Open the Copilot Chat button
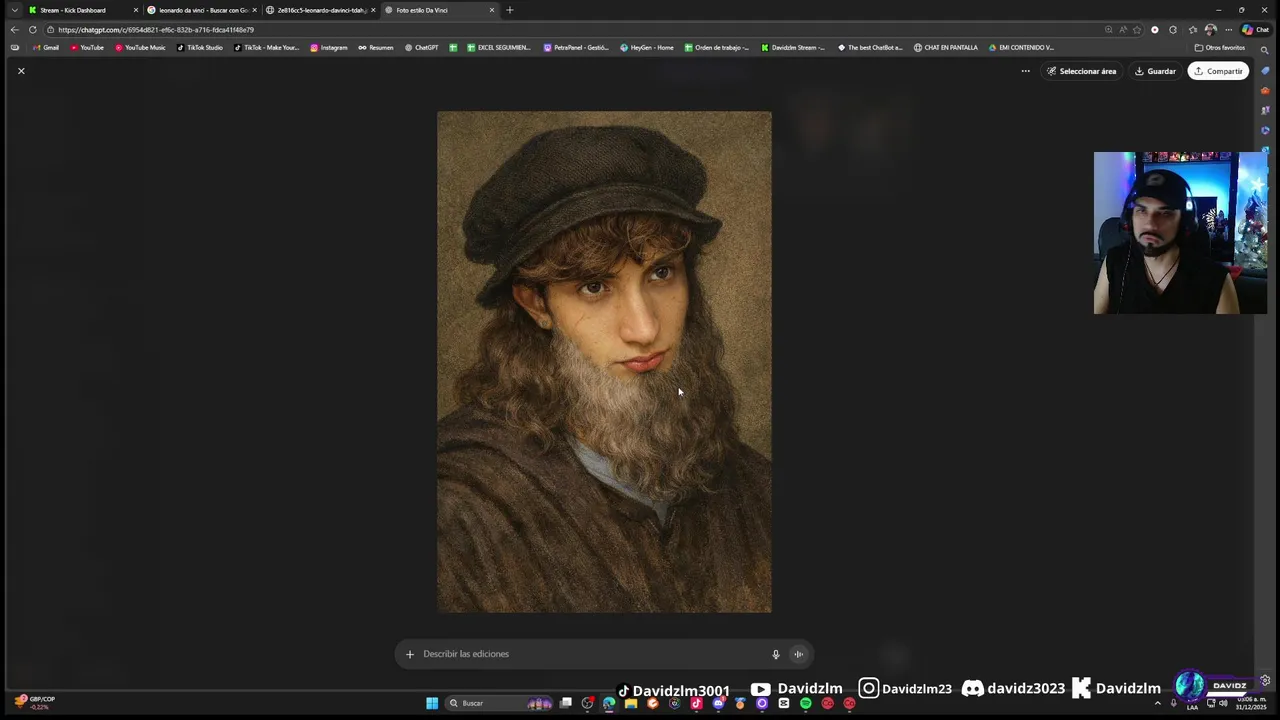Viewport: 1280px width, 720px height. [1255, 29]
